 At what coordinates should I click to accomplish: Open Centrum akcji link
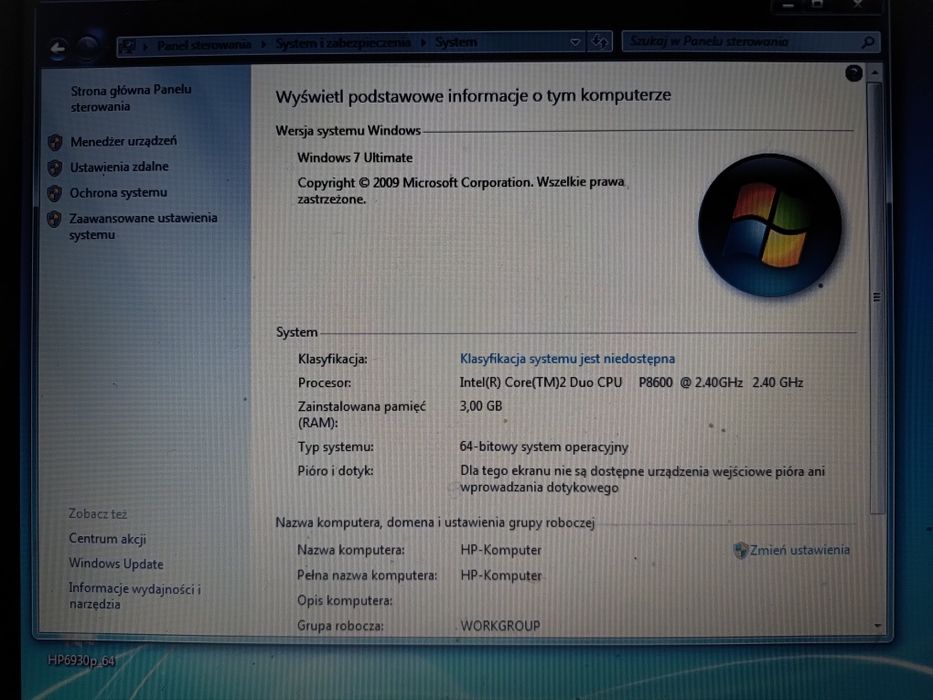(x=107, y=539)
